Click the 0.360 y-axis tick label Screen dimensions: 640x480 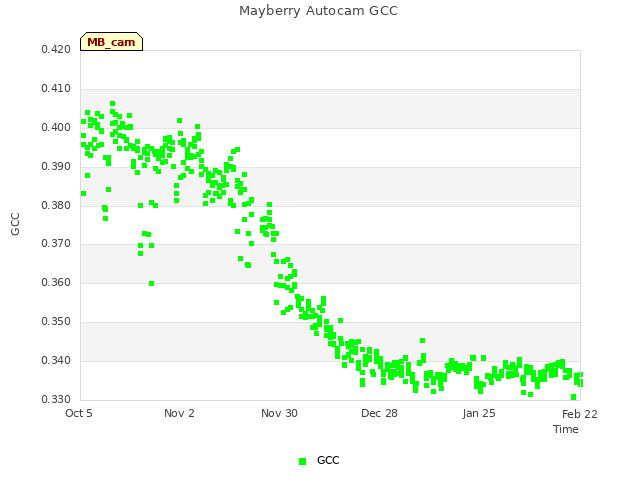(56, 282)
